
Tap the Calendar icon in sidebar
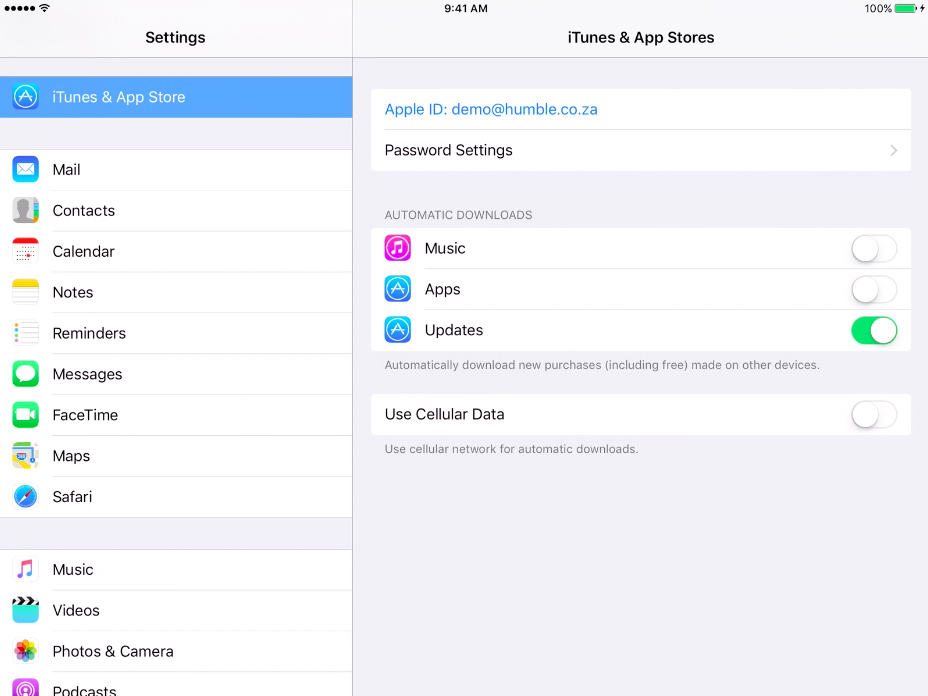tap(25, 251)
